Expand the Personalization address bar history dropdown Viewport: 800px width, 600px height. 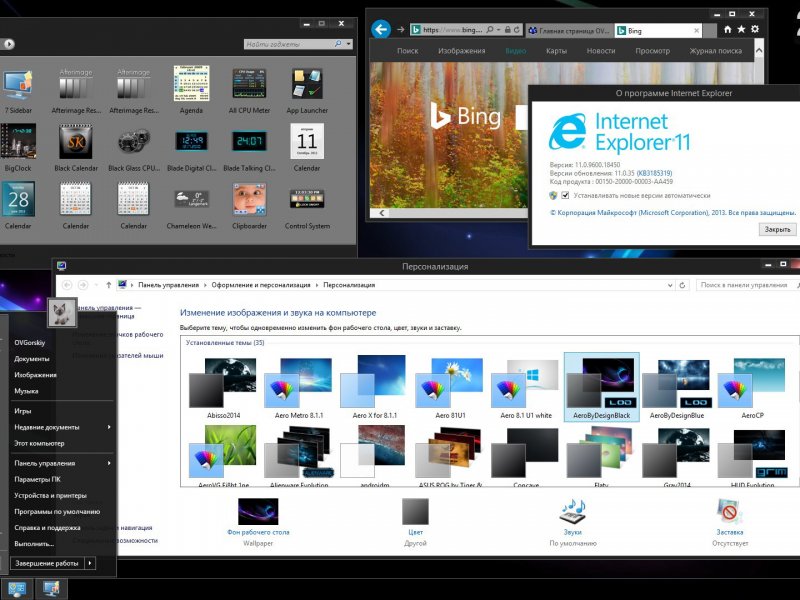[670, 285]
